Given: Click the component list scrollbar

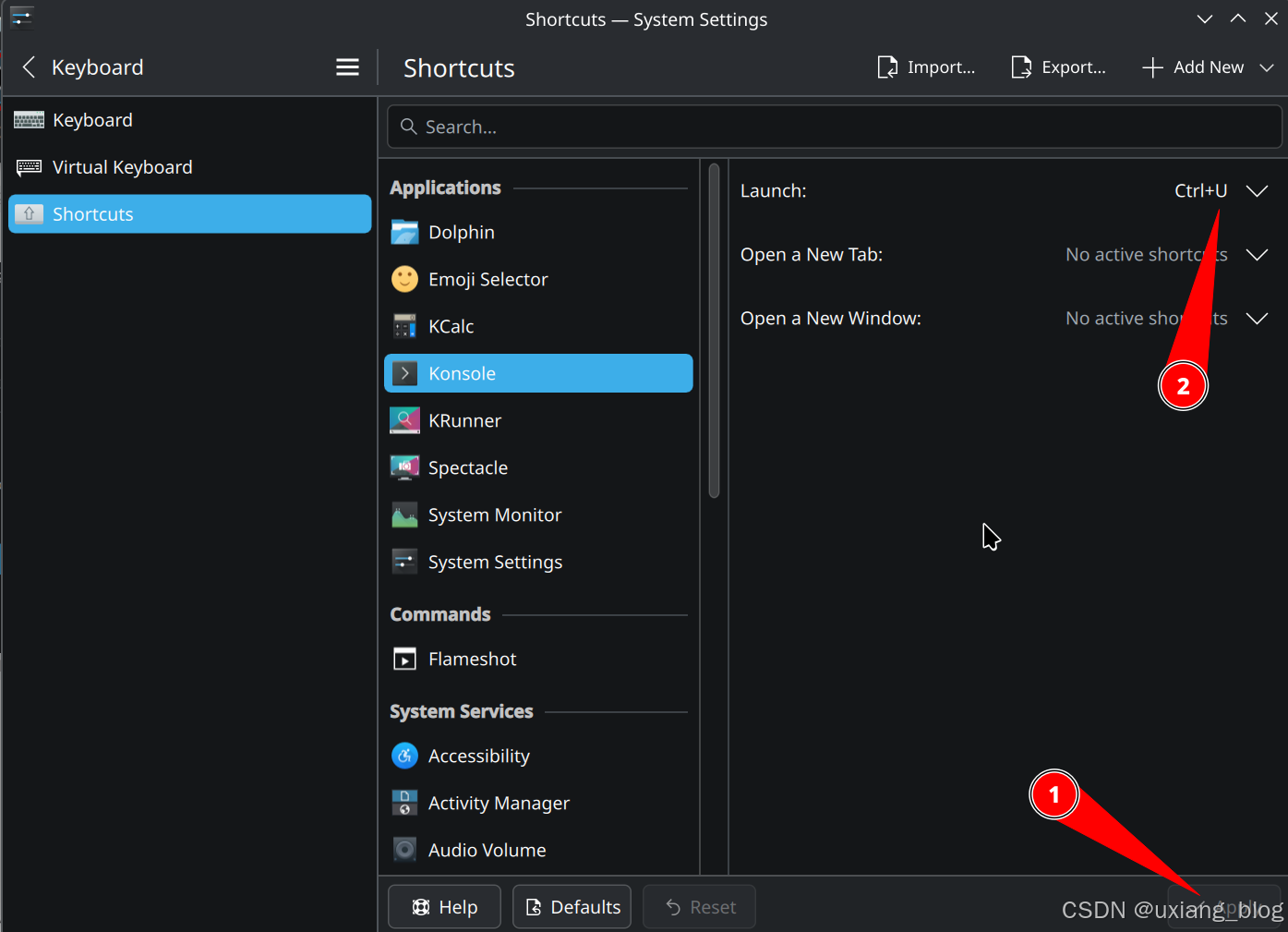Looking at the screenshot, I should [x=714, y=331].
